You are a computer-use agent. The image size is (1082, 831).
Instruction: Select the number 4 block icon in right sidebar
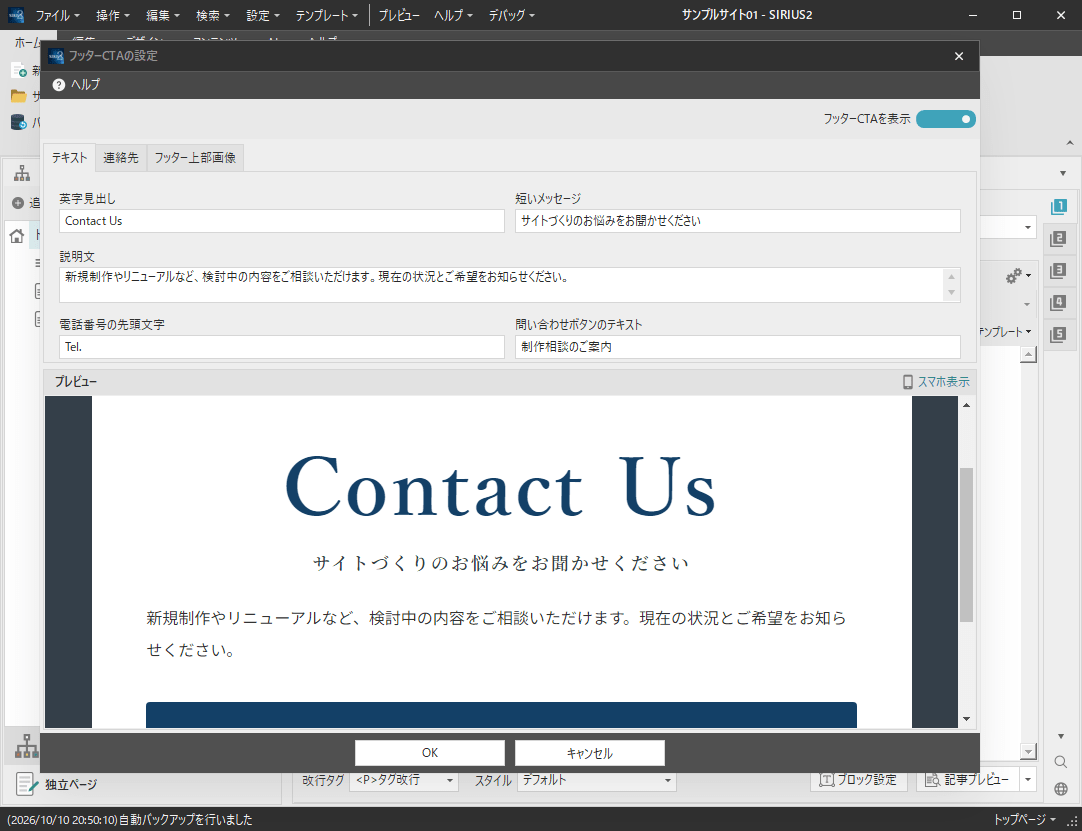(x=1057, y=302)
